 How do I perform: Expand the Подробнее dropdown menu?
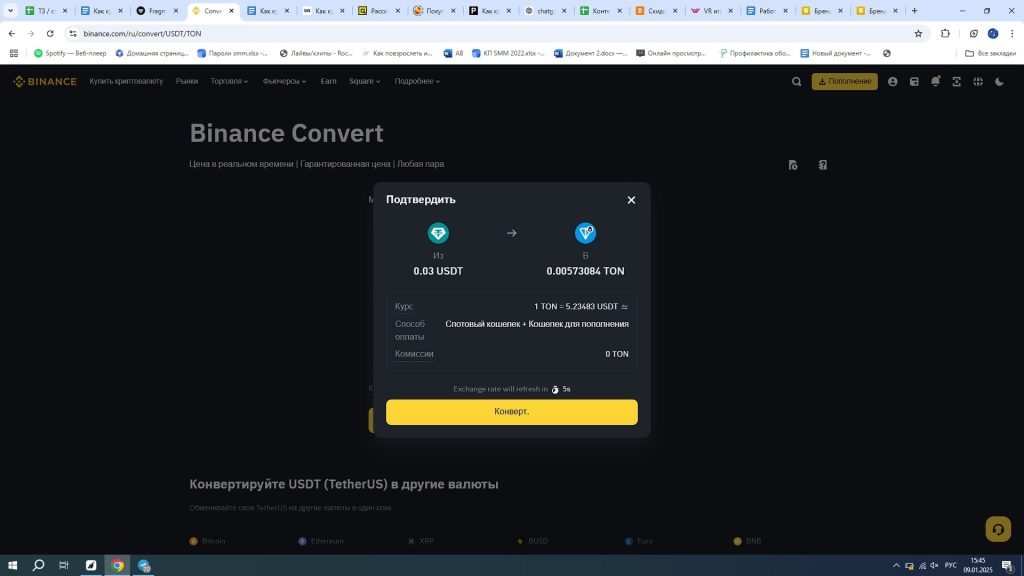417,81
